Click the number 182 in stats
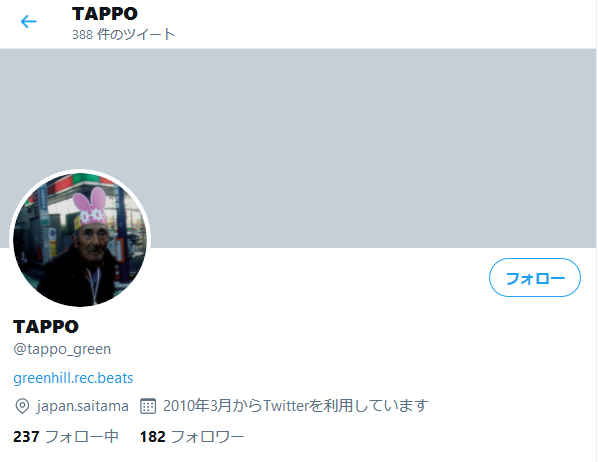The width and height of the screenshot is (598, 462). point(153,437)
